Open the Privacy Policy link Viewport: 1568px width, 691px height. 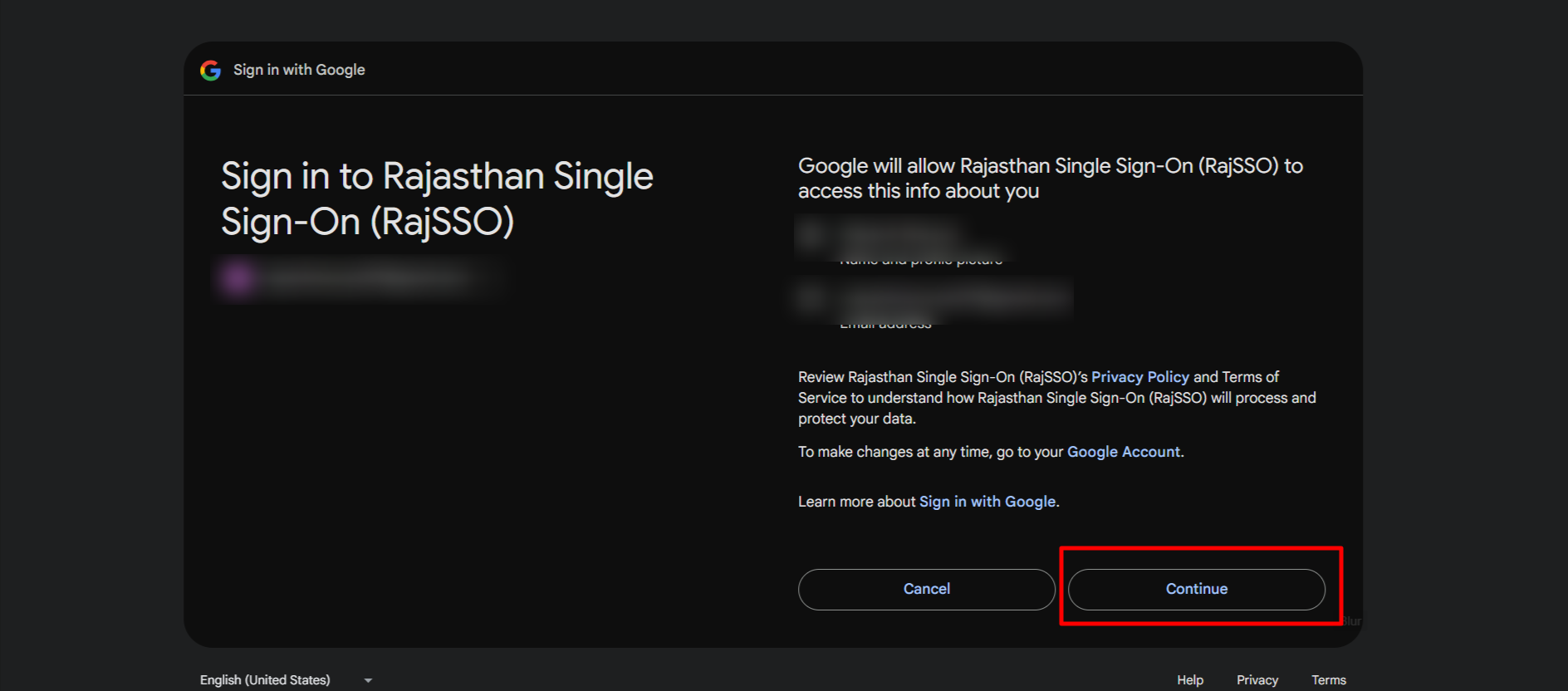pos(1139,377)
